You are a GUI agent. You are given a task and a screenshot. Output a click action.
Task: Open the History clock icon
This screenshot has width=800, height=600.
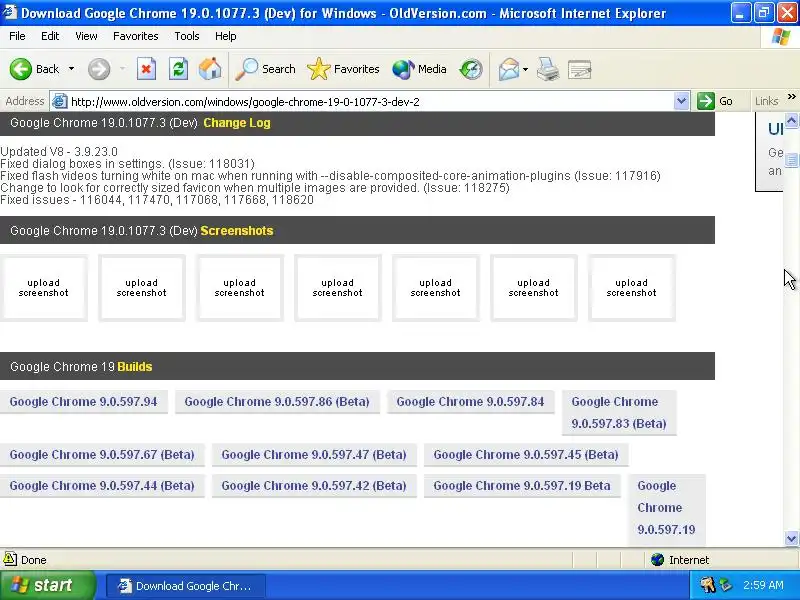coord(470,69)
